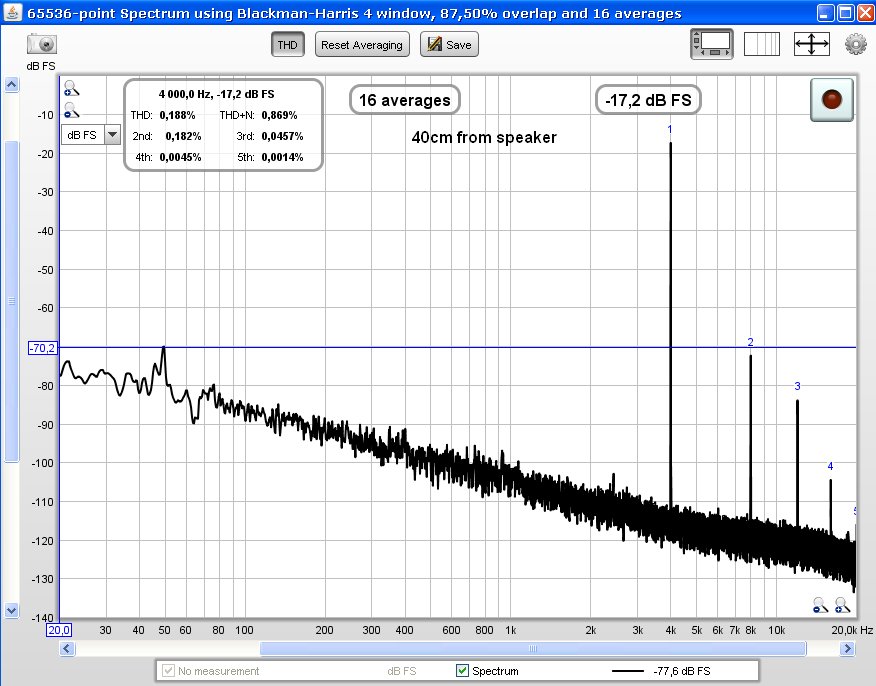The width and height of the screenshot is (876, 686).
Task: Open spectrum settings via gear icon
Action: [x=855, y=44]
